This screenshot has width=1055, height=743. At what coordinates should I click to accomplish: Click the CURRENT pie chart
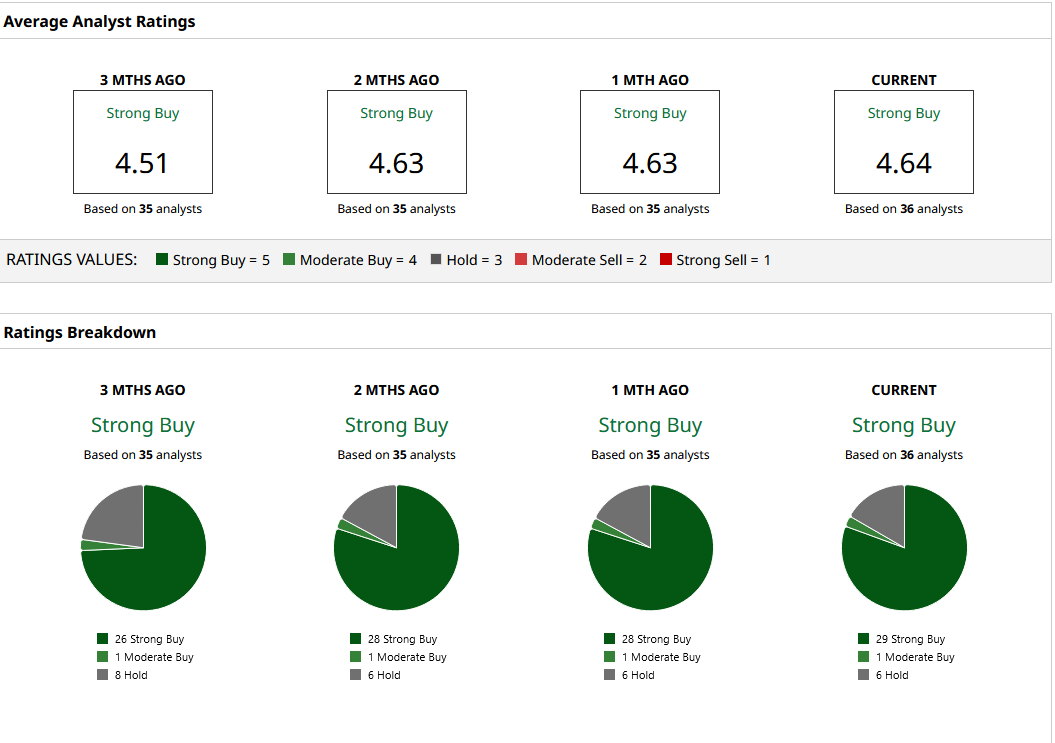(x=904, y=548)
